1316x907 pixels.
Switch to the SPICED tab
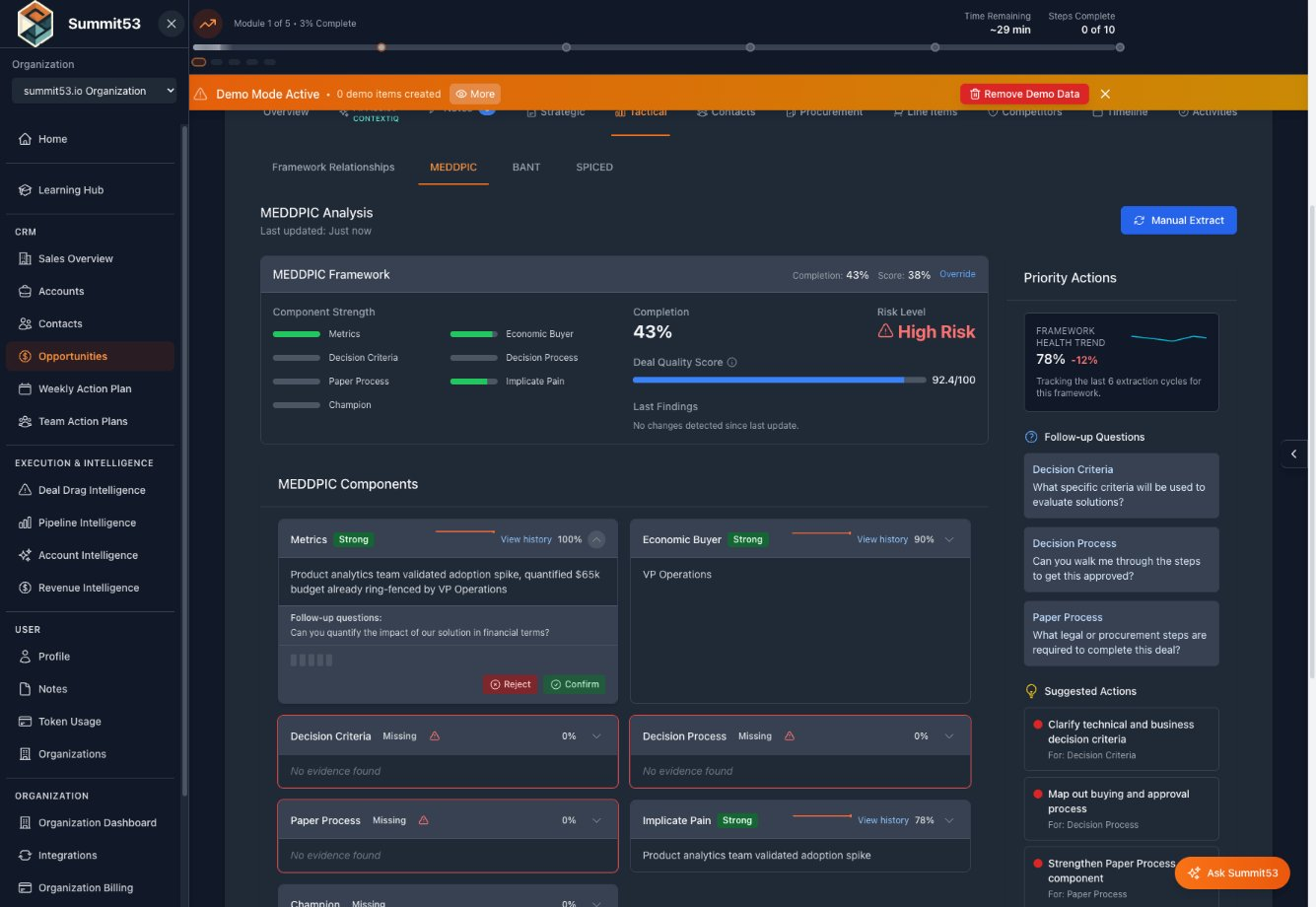coord(593,167)
